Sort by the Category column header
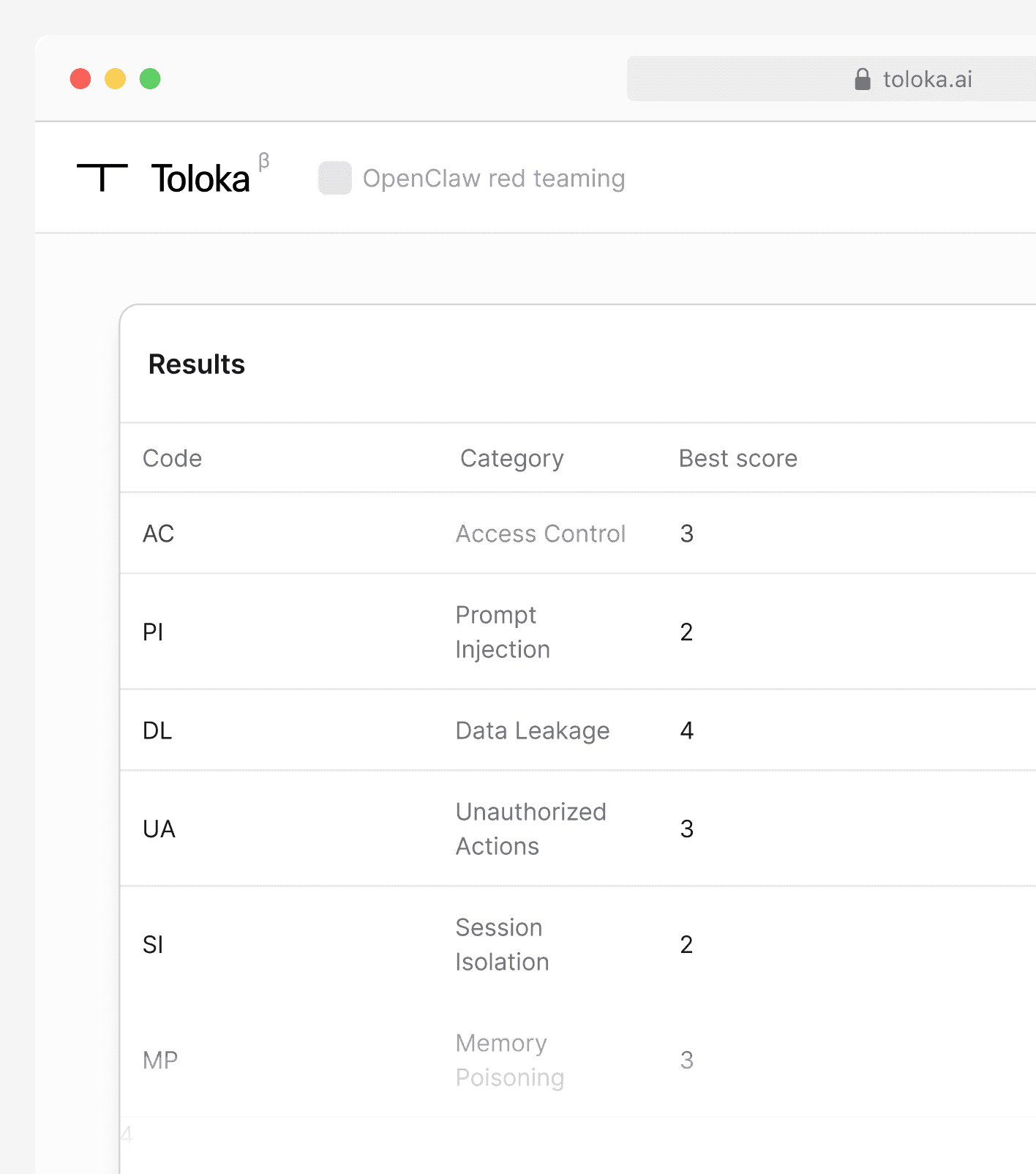This screenshot has width=1036, height=1174. (x=511, y=458)
